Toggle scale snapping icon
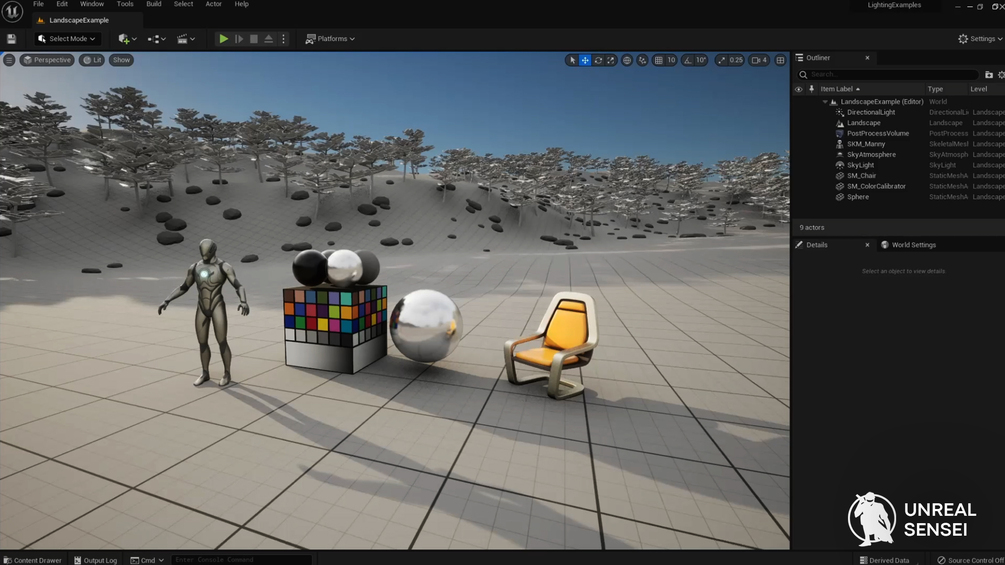This screenshot has height=565, width=1005. pyautogui.click(x=722, y=60)
